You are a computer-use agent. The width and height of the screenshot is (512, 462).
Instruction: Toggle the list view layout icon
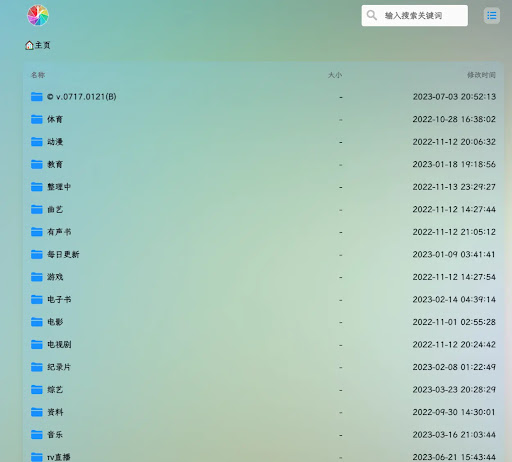click(x=491, y=15)
